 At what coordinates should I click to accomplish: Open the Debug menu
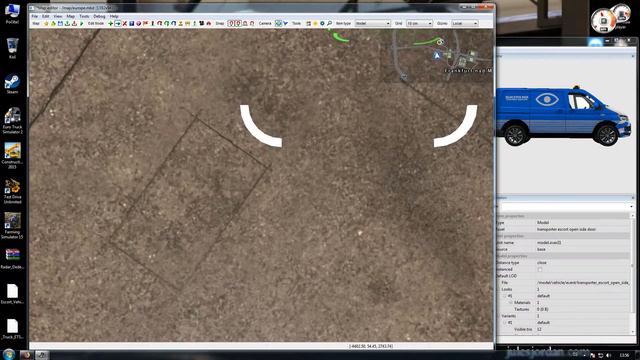[x=99, y=16]
